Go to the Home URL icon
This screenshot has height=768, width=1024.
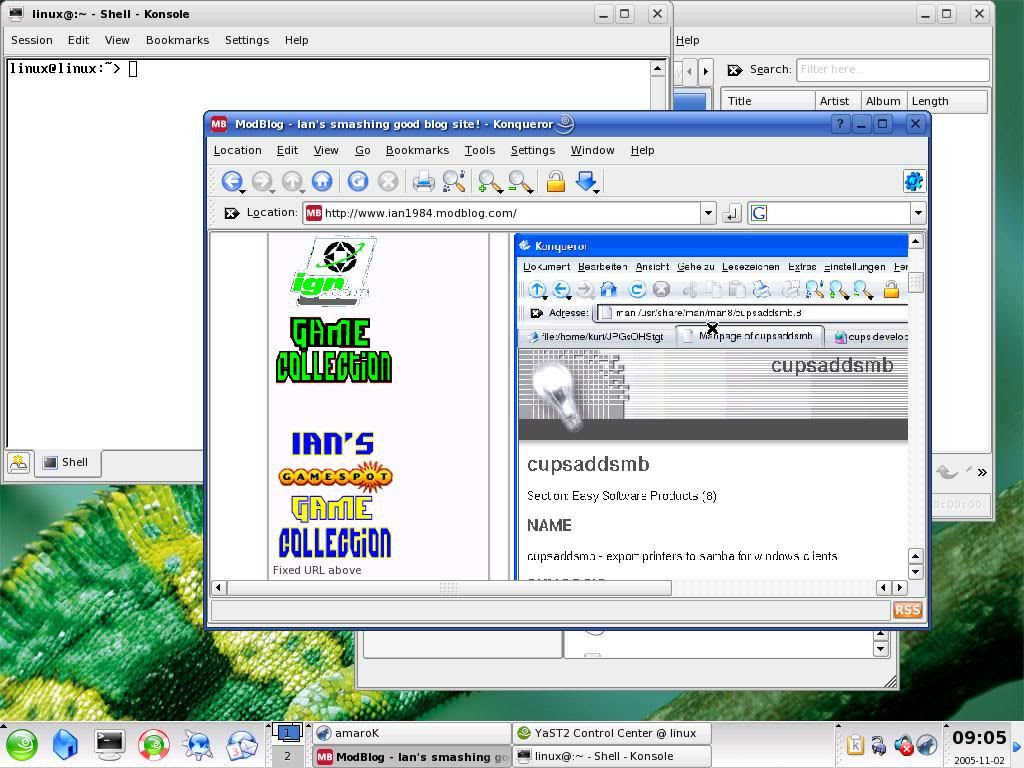click(x=322, y=181)
